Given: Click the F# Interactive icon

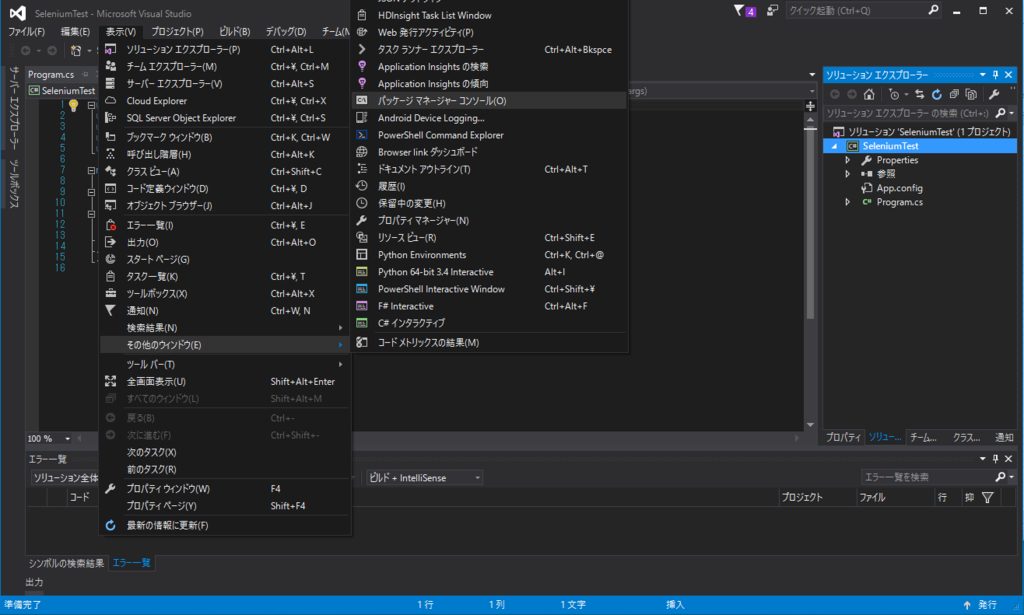Looking at the screenshot, I should point(362,306).
